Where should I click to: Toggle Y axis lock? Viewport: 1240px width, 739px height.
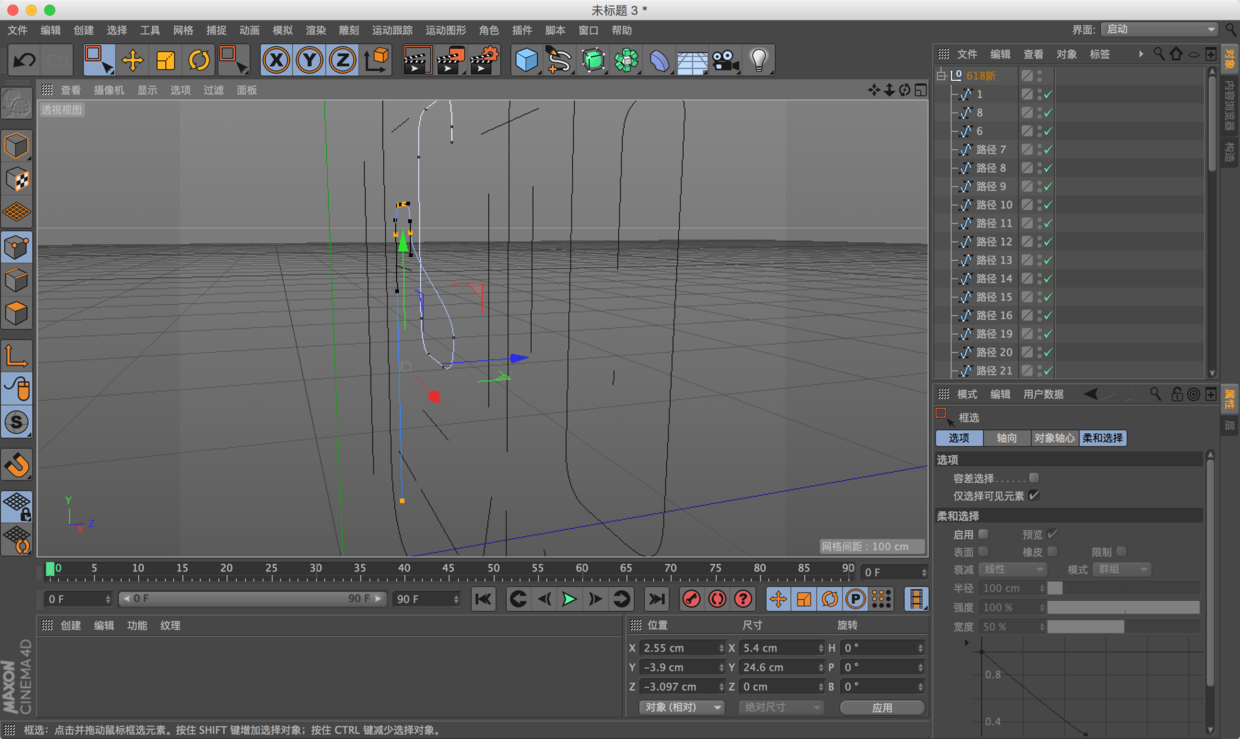coord(309,61)
